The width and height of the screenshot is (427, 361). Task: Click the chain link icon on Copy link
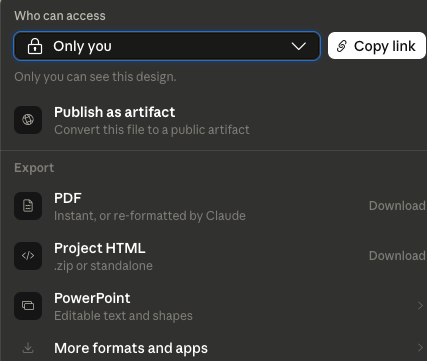tap(342, 46)
